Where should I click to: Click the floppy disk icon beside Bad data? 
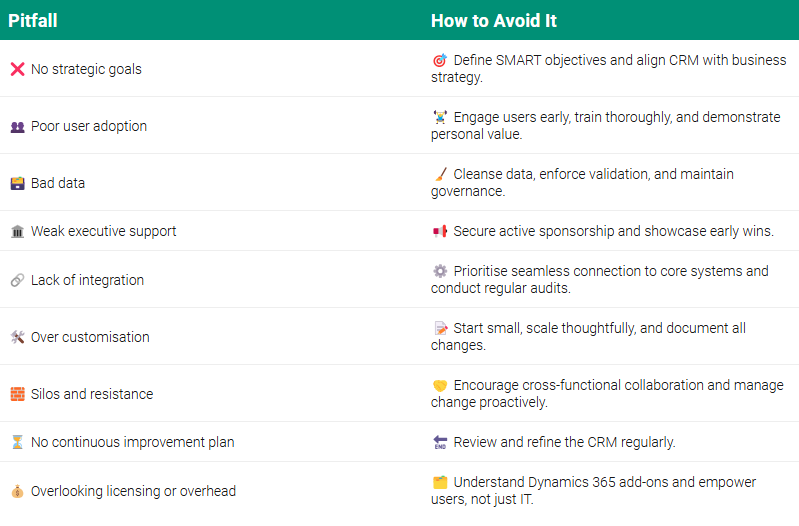[17, 184]
